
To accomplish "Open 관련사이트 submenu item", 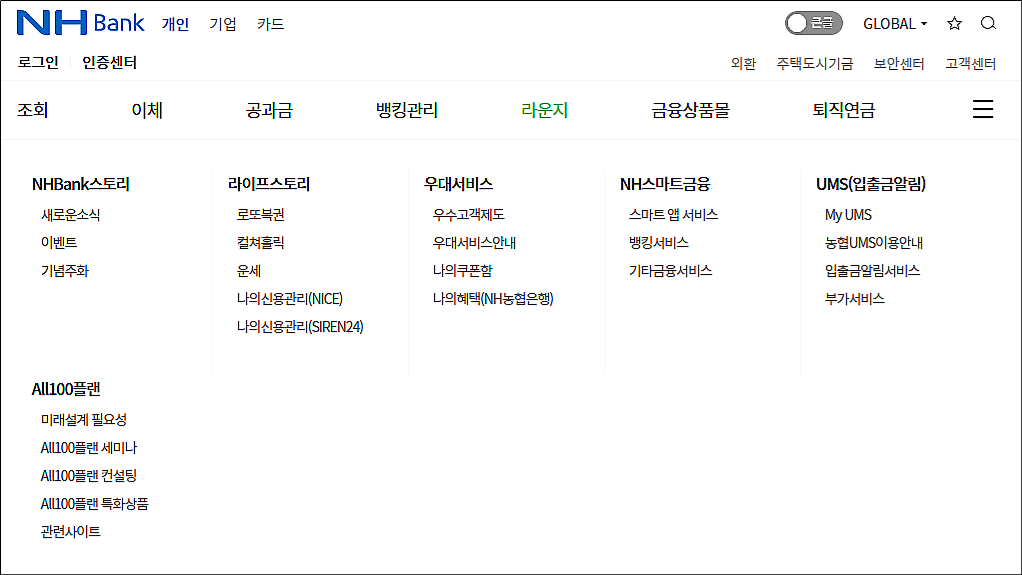I will (70, 532).
